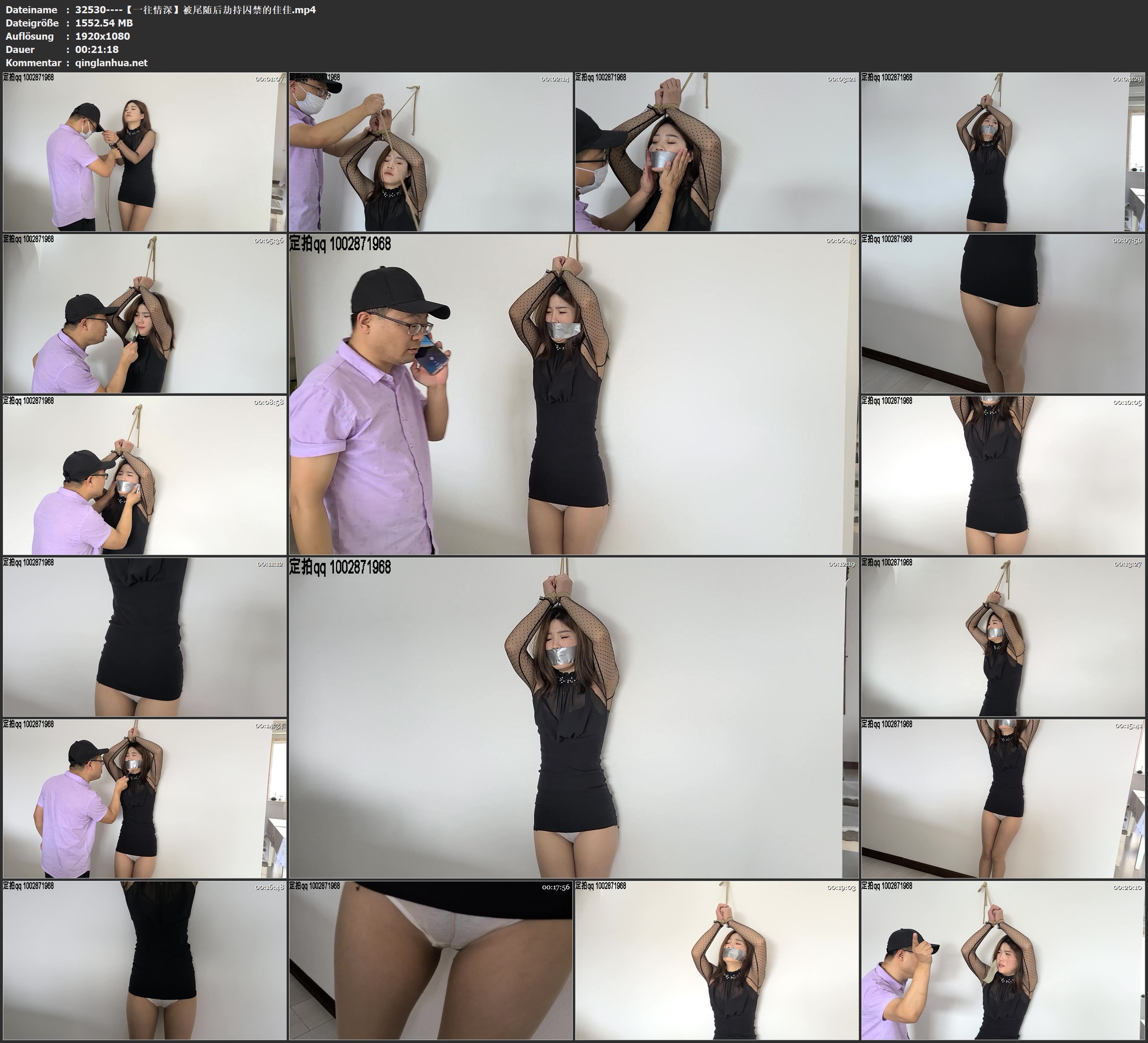Viewport: 1148px width, 1043px height.
Task: Click the frame timestamped 00:16:48
Action: pos(145,960)
